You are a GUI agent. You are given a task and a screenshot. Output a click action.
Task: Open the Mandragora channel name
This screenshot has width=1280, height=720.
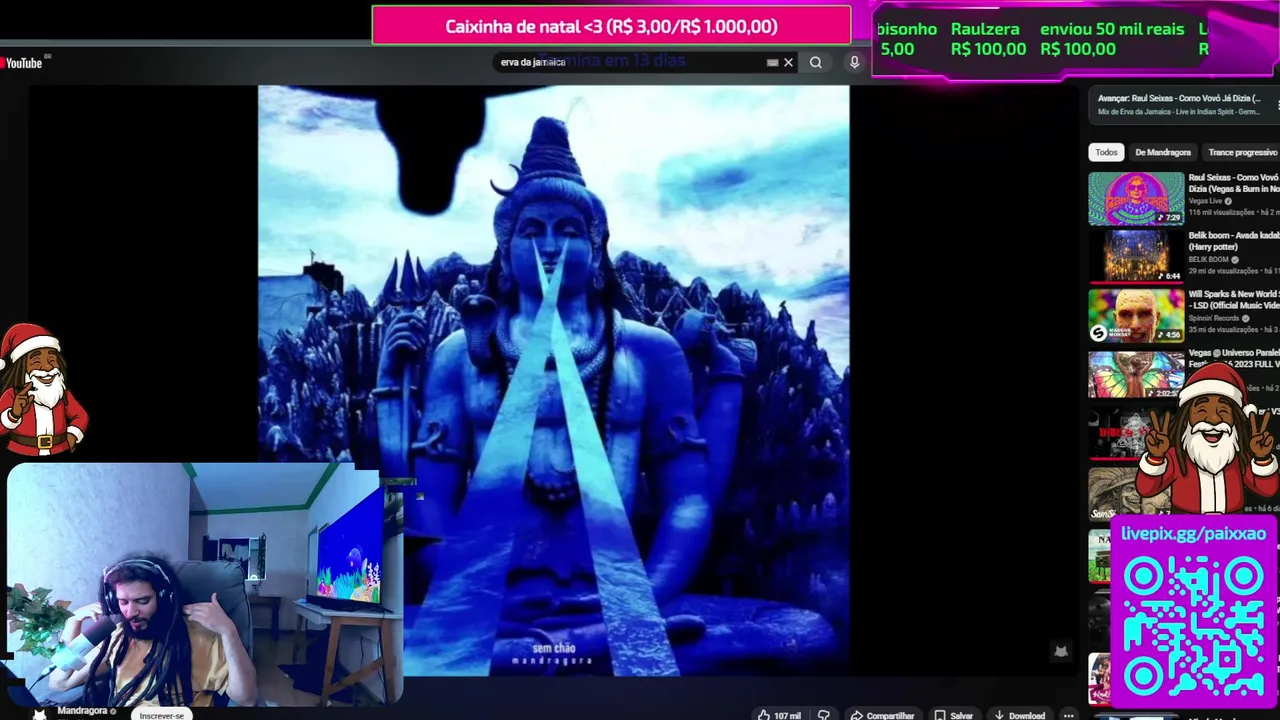point(82,711)
